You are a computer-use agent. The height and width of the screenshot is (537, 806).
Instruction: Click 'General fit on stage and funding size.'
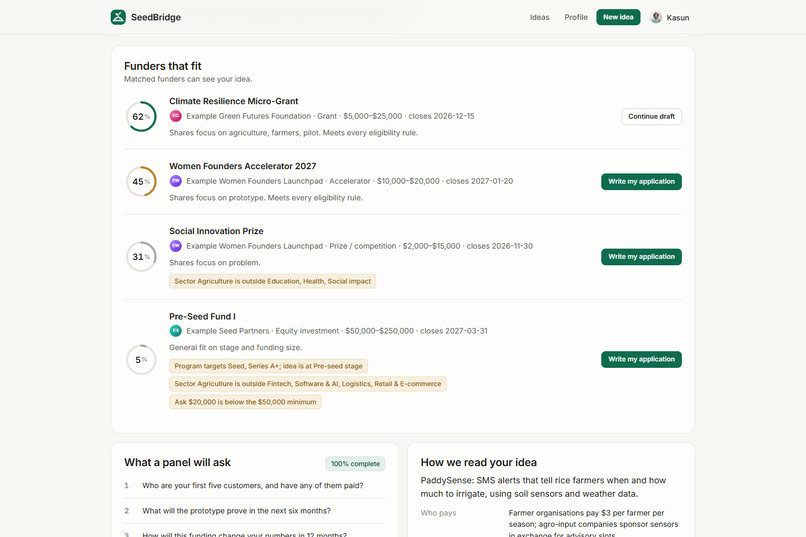point(235,347)
